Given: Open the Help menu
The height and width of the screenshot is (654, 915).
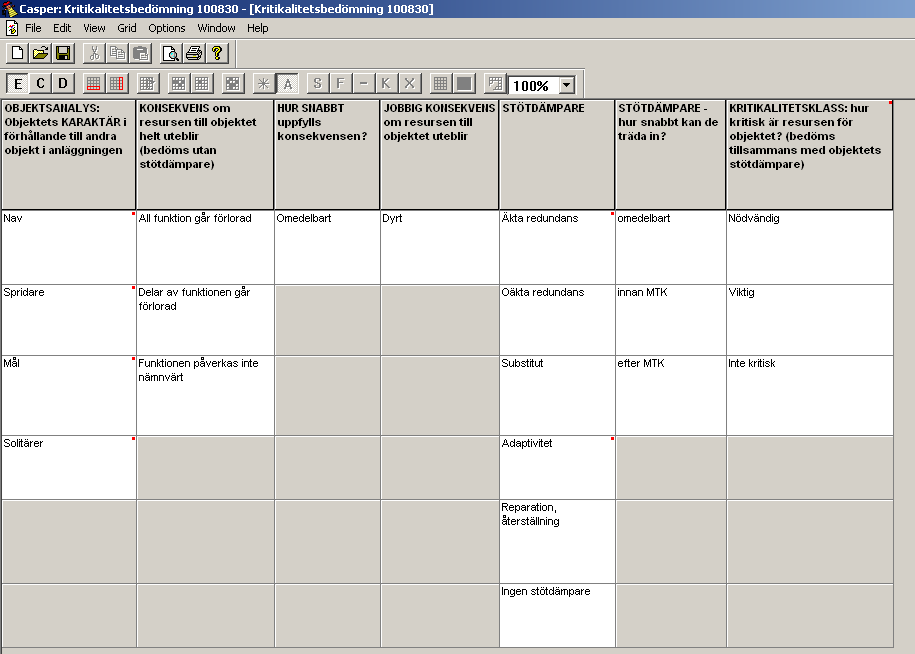Looking at the screenshot, I should [x=257, y=28].
